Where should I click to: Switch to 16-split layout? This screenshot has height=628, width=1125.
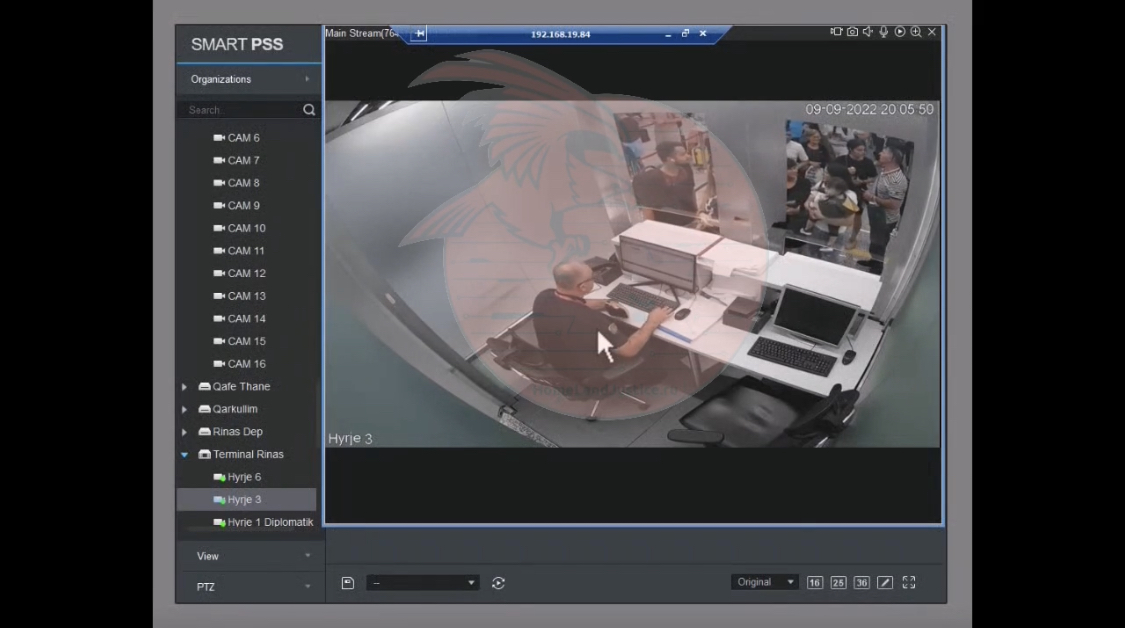(x=814, y=583)
